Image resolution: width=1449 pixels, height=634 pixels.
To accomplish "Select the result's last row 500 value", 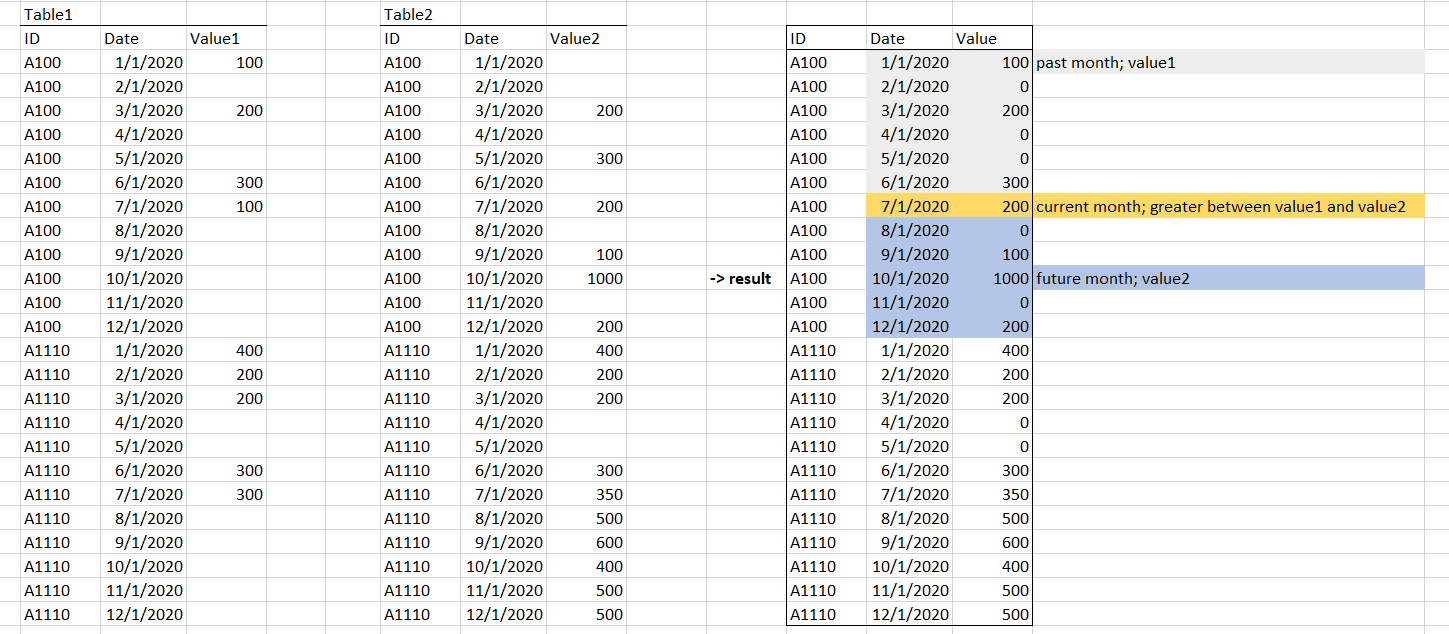I will (x=992, y=614).
